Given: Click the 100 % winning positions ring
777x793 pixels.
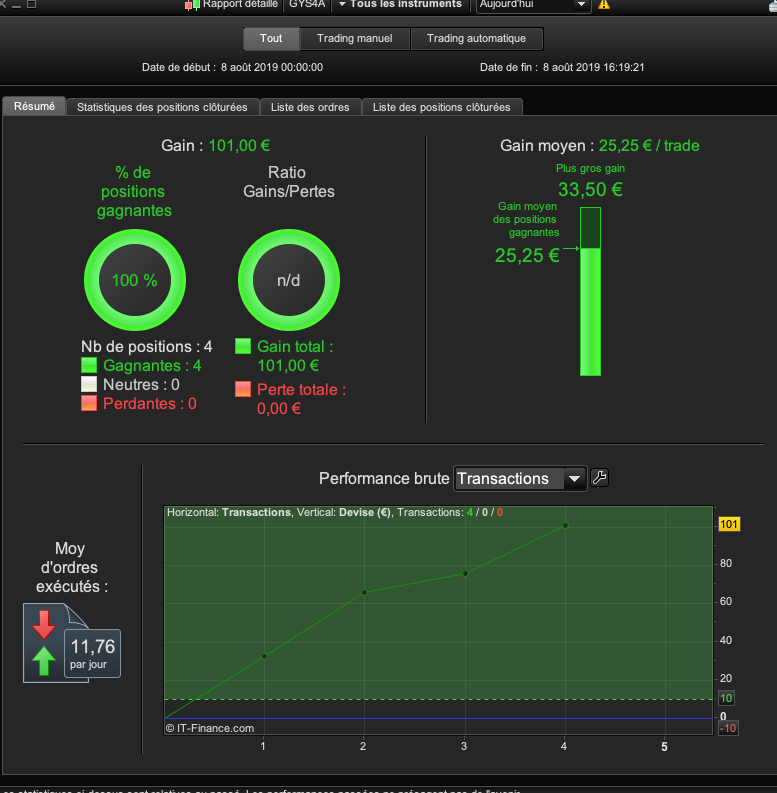Looking at the screenshot, I should click(x=135, y=280).
